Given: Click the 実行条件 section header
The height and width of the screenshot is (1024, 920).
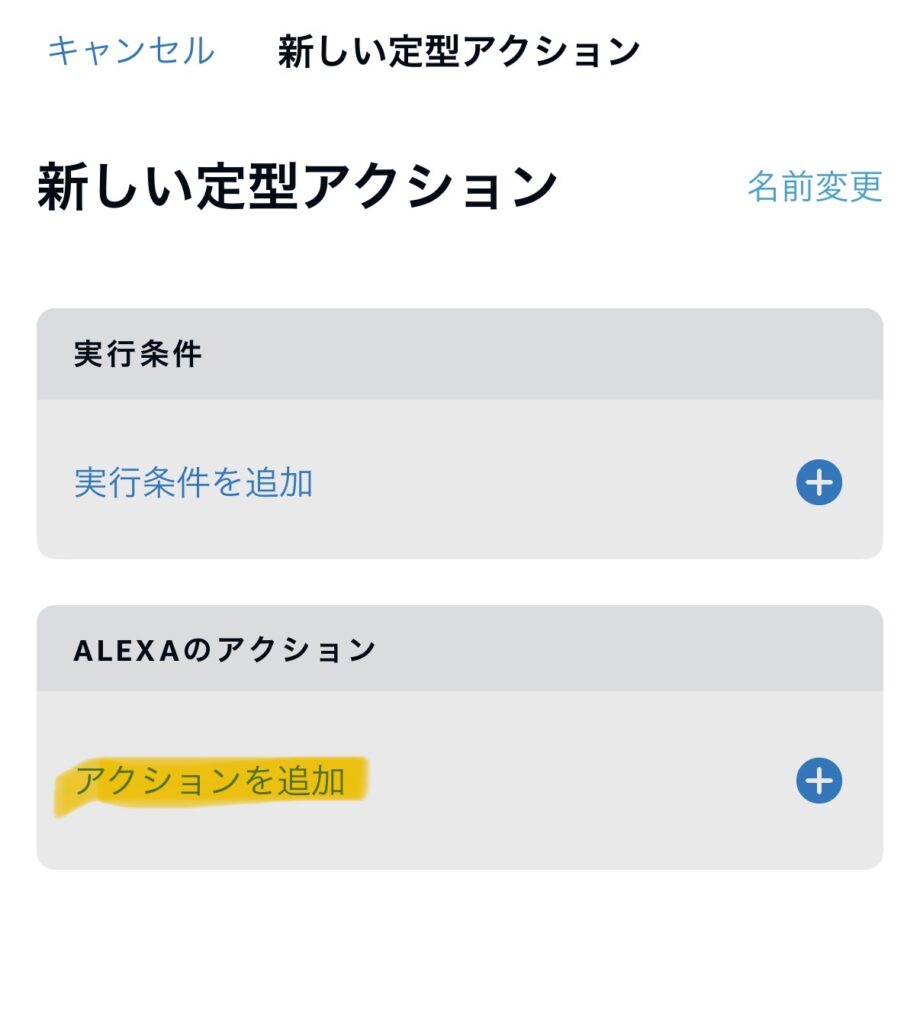Looking at the screenshot, I should [138, 355].
